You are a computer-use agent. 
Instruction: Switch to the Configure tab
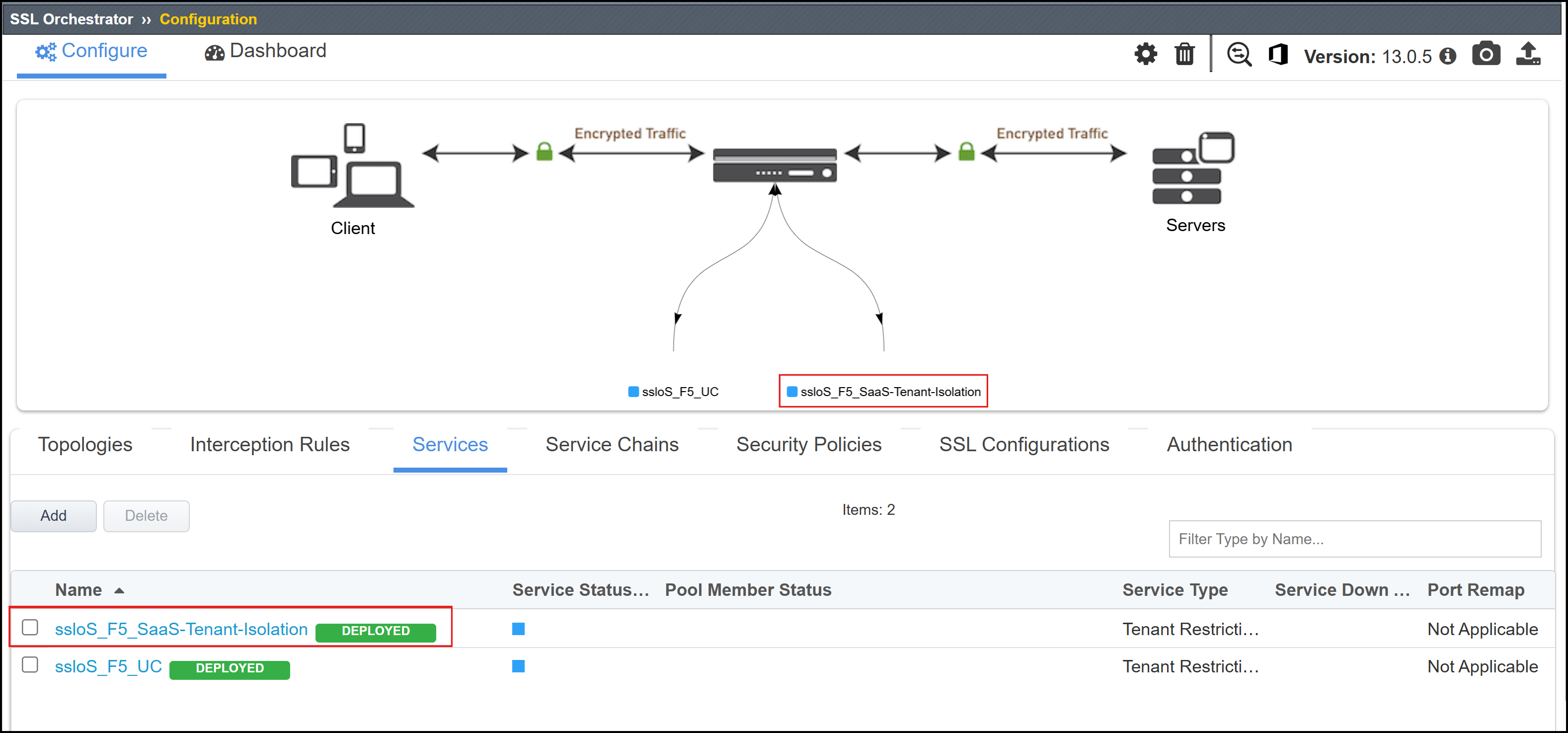click(91, 51)
